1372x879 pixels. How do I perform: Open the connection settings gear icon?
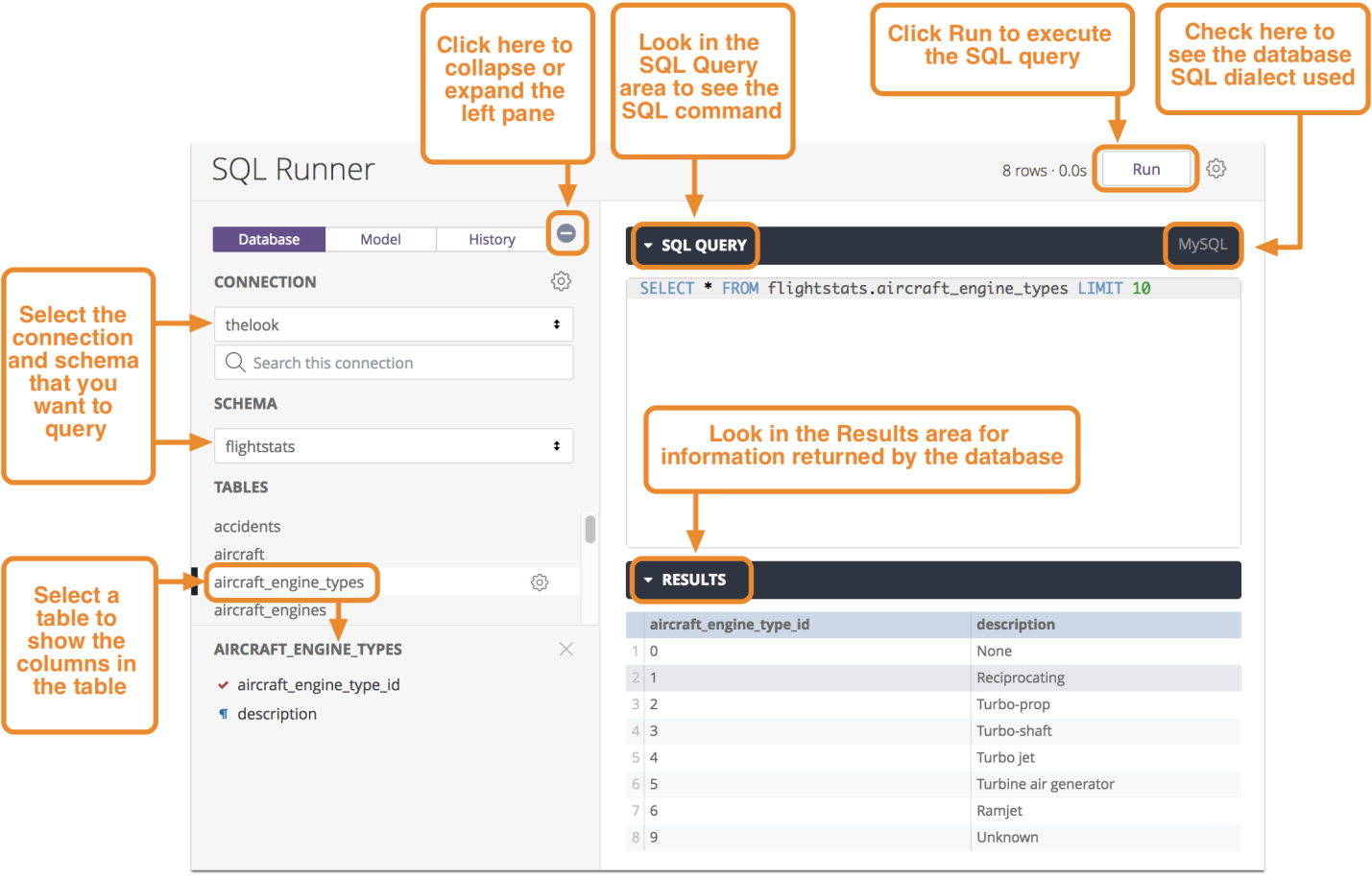pyautogui.click(x=561, y=281)
